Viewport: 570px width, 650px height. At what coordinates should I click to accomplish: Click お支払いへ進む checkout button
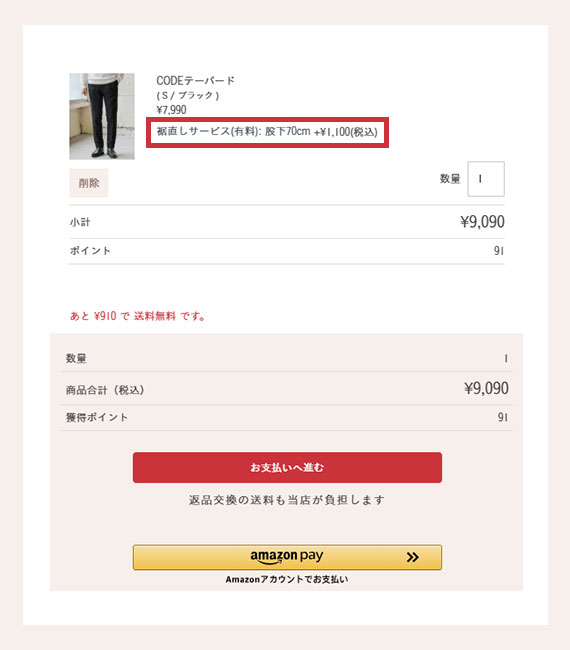[x=287, y=468]
